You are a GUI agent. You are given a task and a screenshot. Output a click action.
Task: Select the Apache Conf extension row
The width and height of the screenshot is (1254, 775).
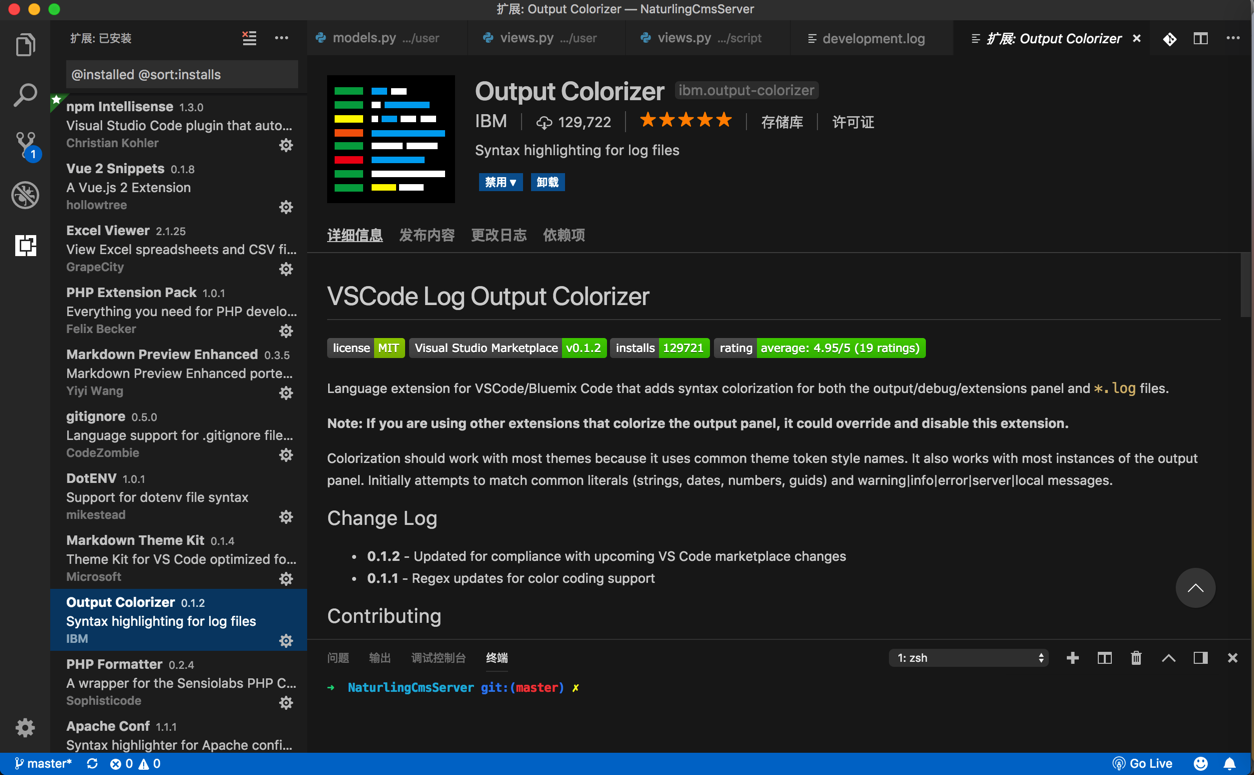[x=179, y=735]
